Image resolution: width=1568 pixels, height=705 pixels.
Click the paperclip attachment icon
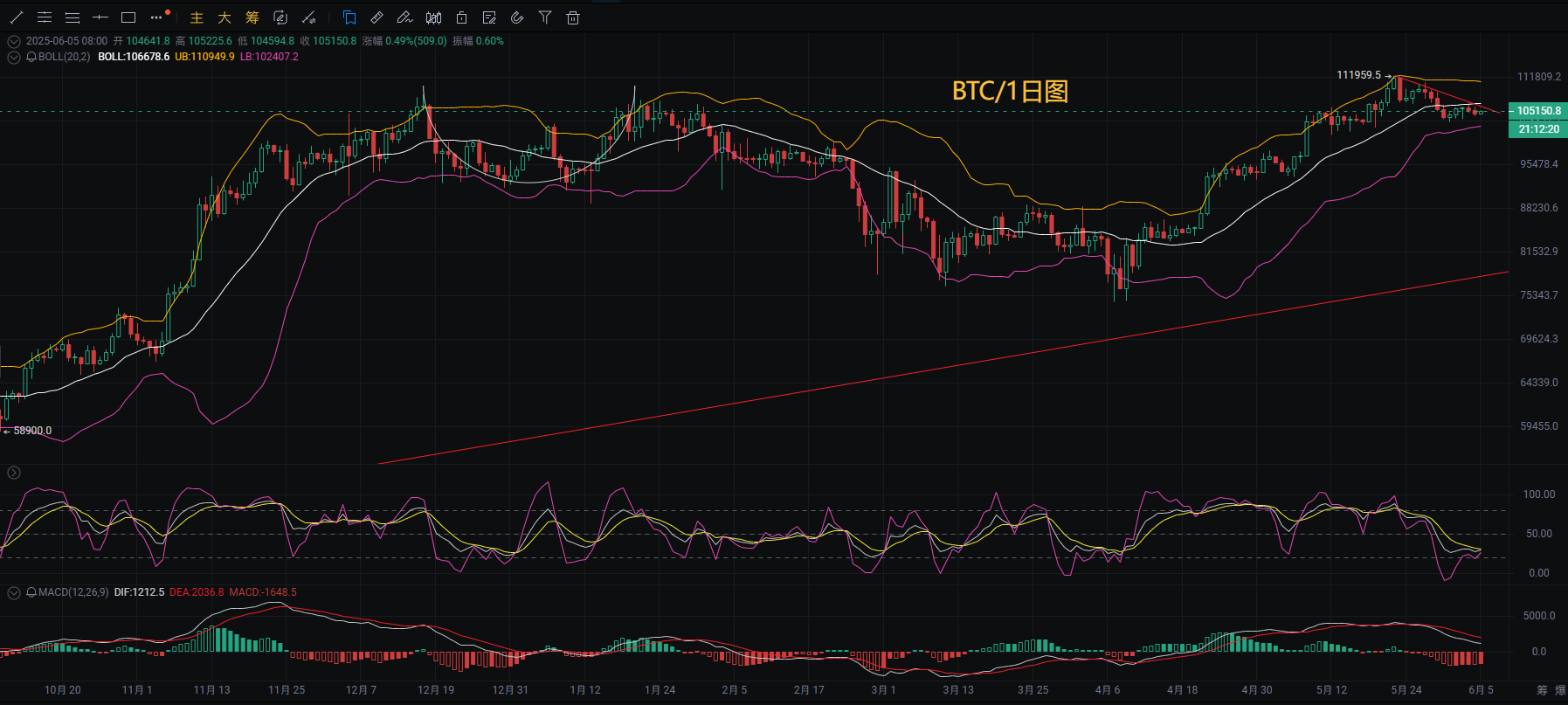click(517, 17)
